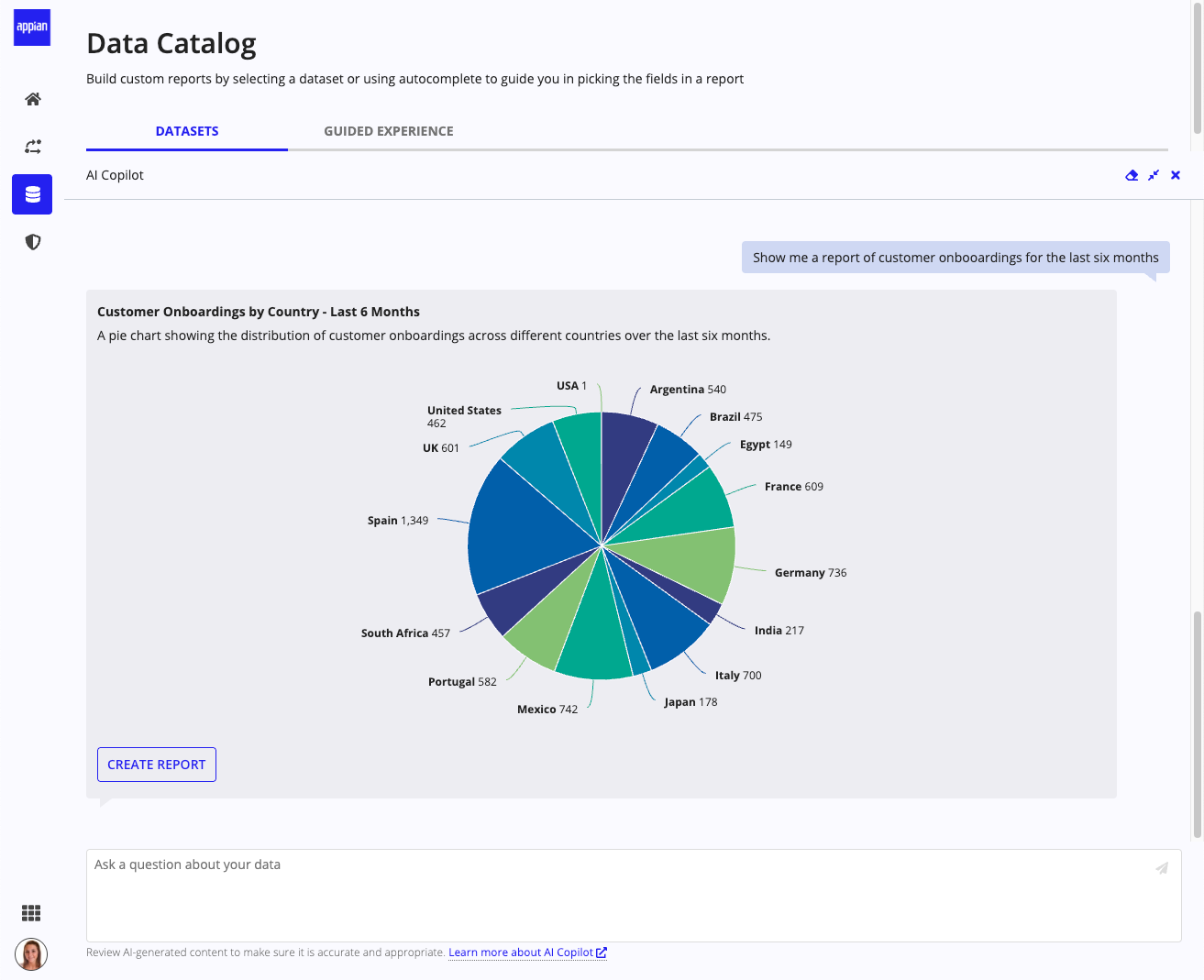Collapse the AI Copilot panel
Viewport: 1204px width, 980px height.
click(1154, 175)
